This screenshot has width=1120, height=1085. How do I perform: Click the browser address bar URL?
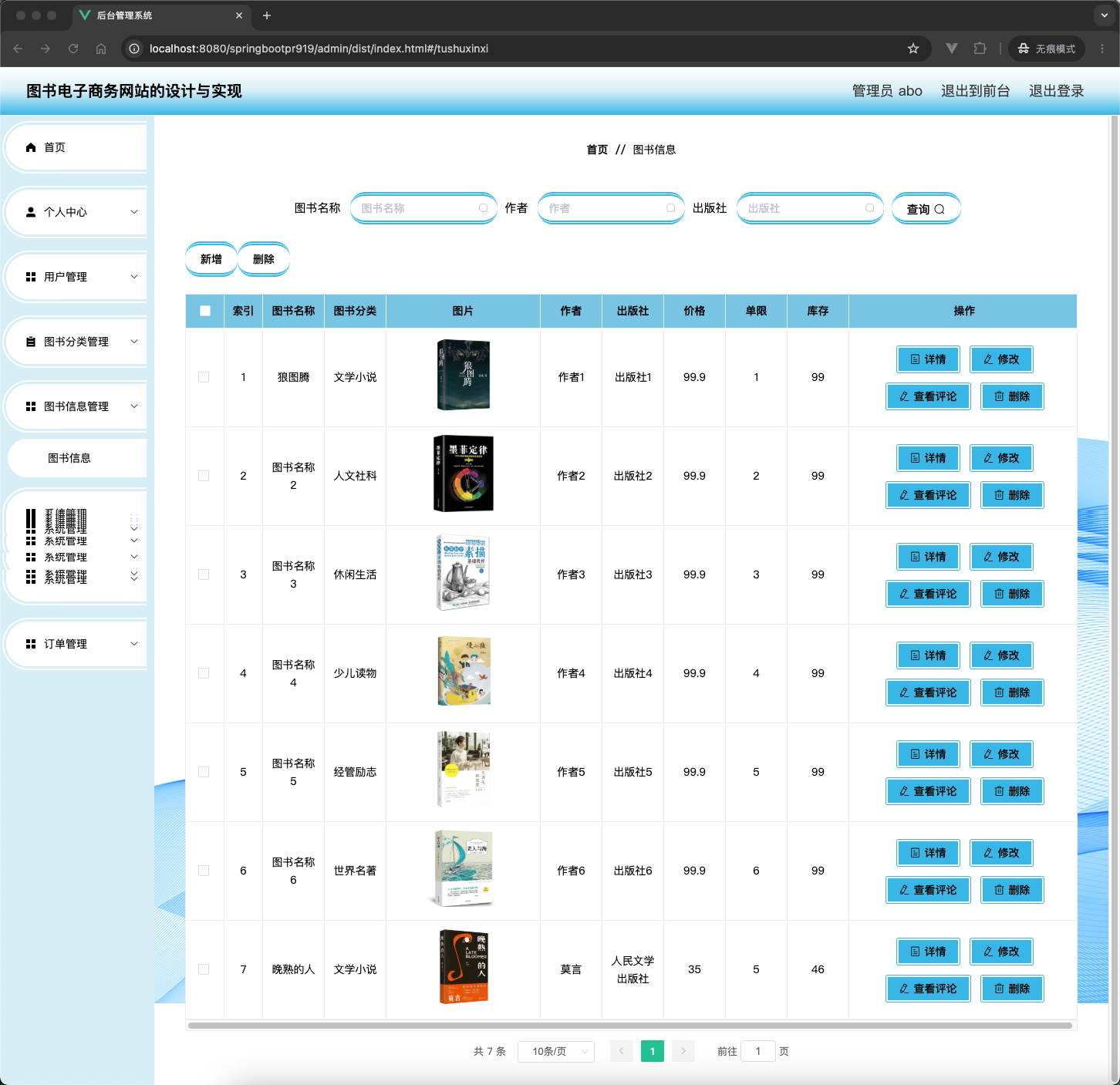319,49
